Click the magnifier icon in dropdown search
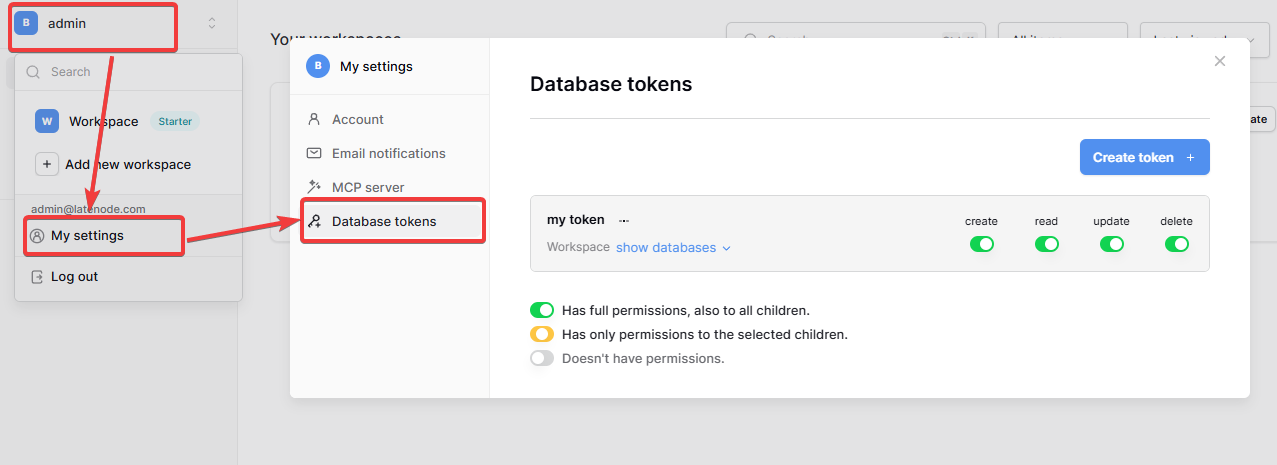This screenshot has width=1277, height=465. point(33,72)
